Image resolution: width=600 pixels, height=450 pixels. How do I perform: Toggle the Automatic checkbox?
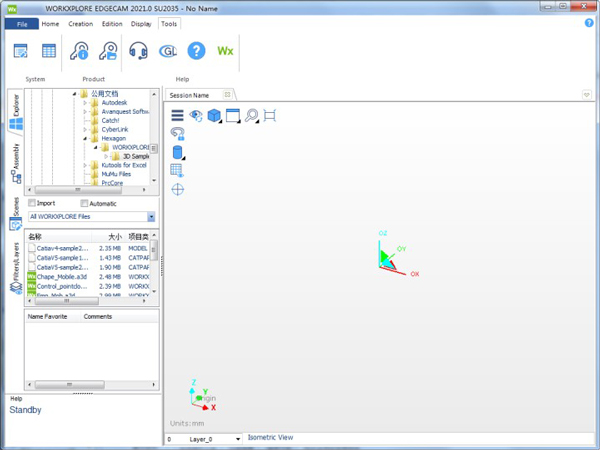pos(84,204)
